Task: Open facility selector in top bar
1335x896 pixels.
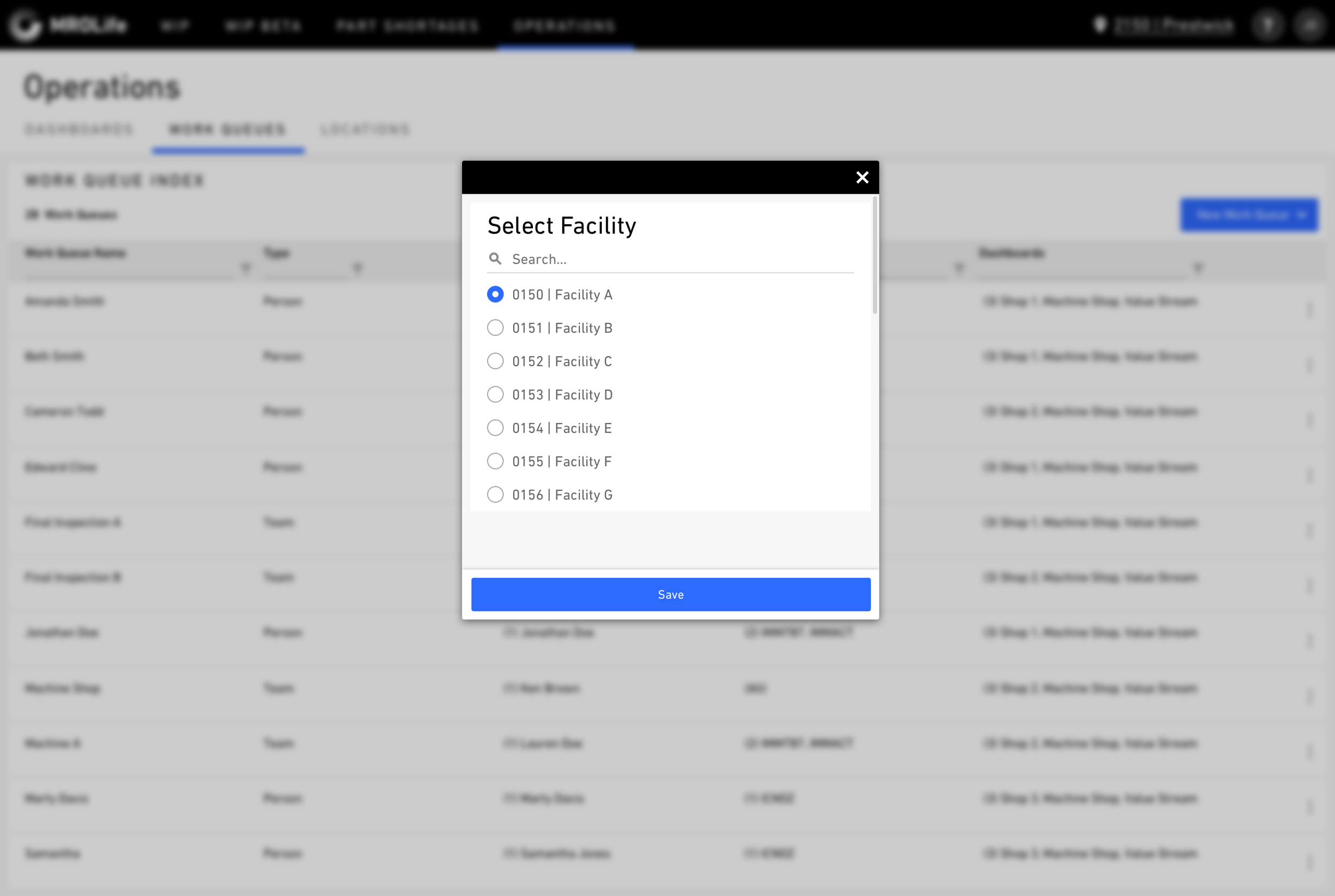Action: [1174, 25]
